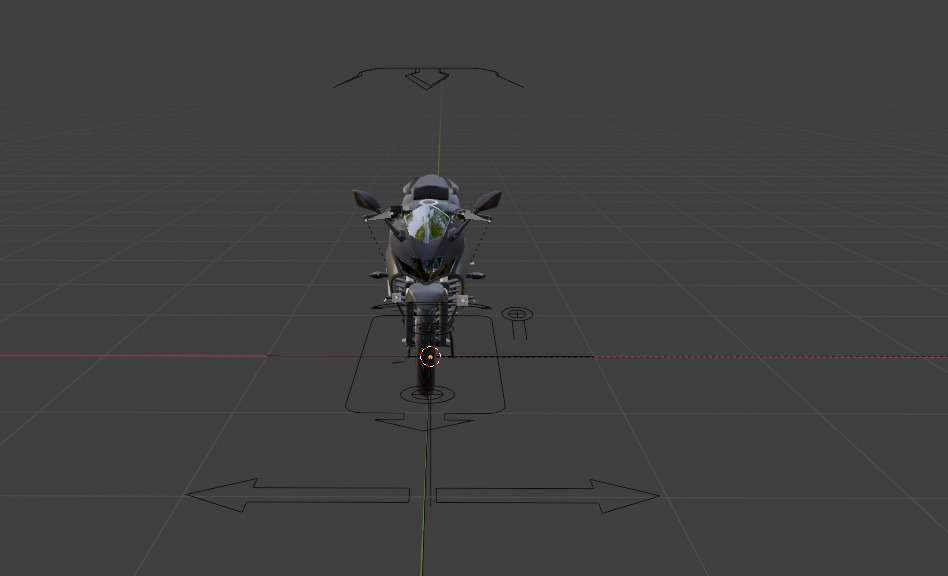The image size is (948, 576).
Task: Click the motorcycle's right-side mirror
Action: pyautogui.click(x=488, y=200)
